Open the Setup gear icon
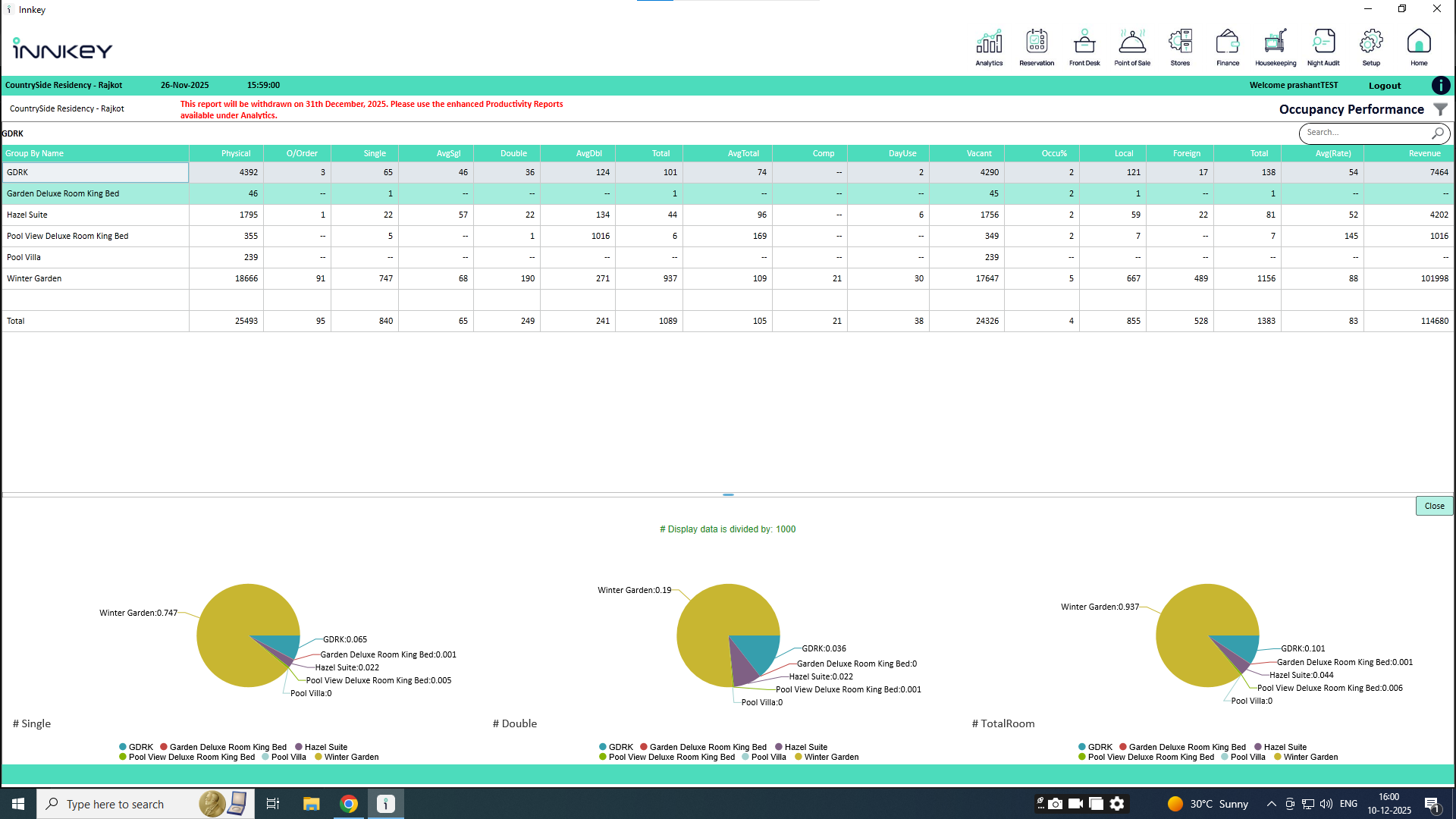This screenshot has height=819, width=1456. 1371,47
